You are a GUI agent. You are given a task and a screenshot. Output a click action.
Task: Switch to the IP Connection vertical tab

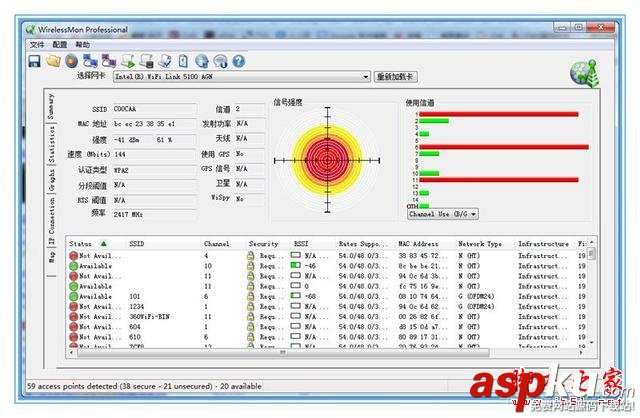[x=51, y=221]
